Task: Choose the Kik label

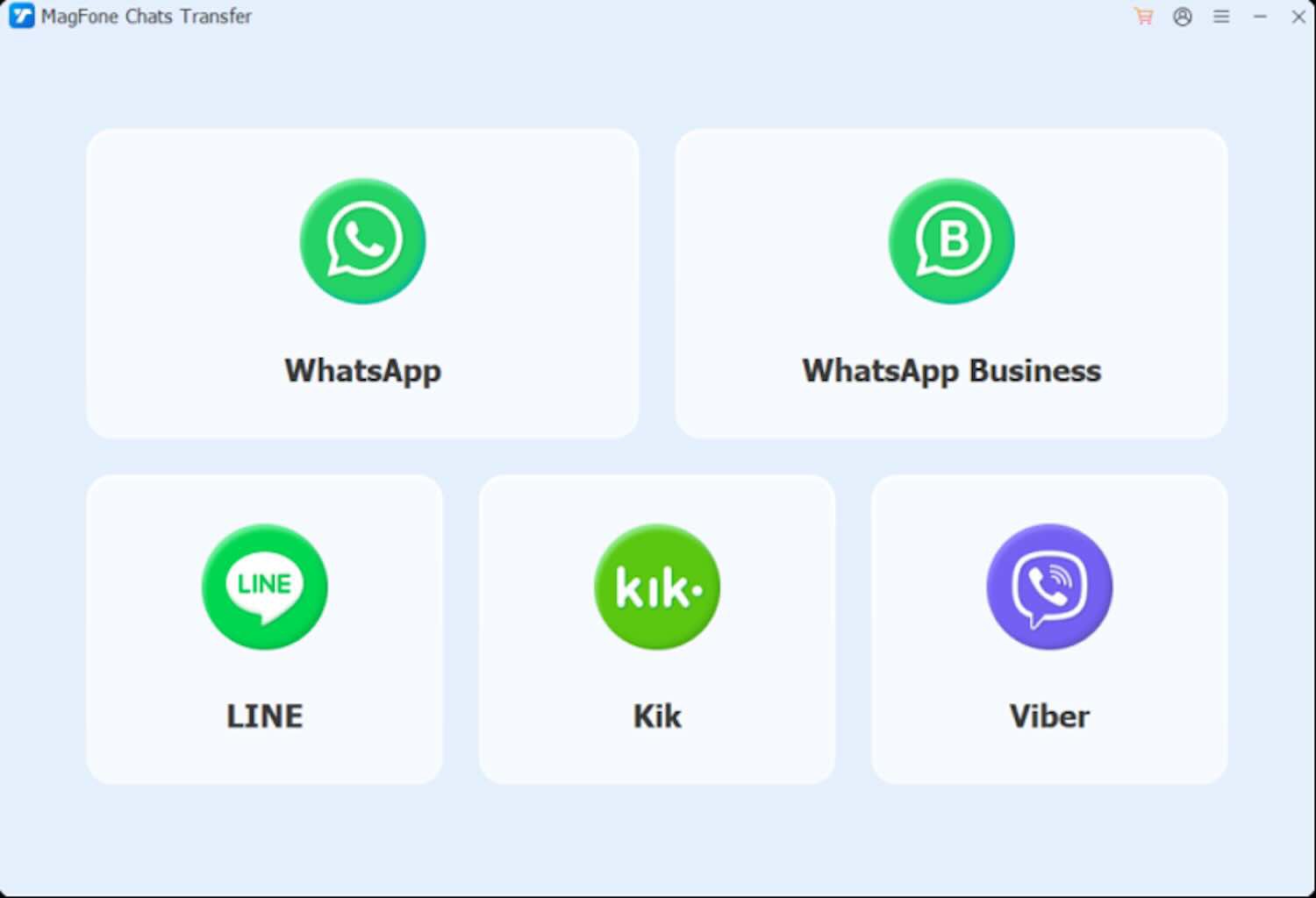Action: coord(657,716)
